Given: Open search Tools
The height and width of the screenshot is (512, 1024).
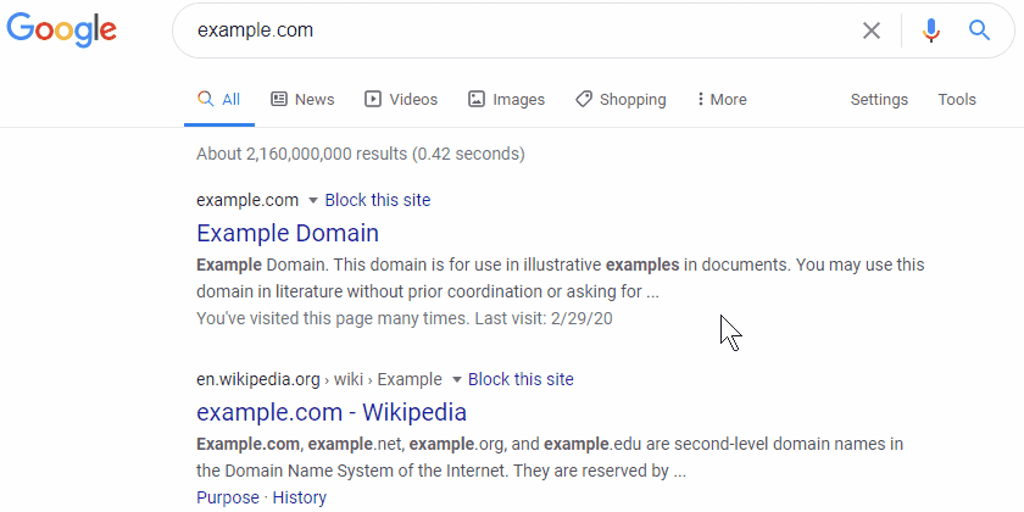Looking at the screenshot, I should [x=956, y=99].
